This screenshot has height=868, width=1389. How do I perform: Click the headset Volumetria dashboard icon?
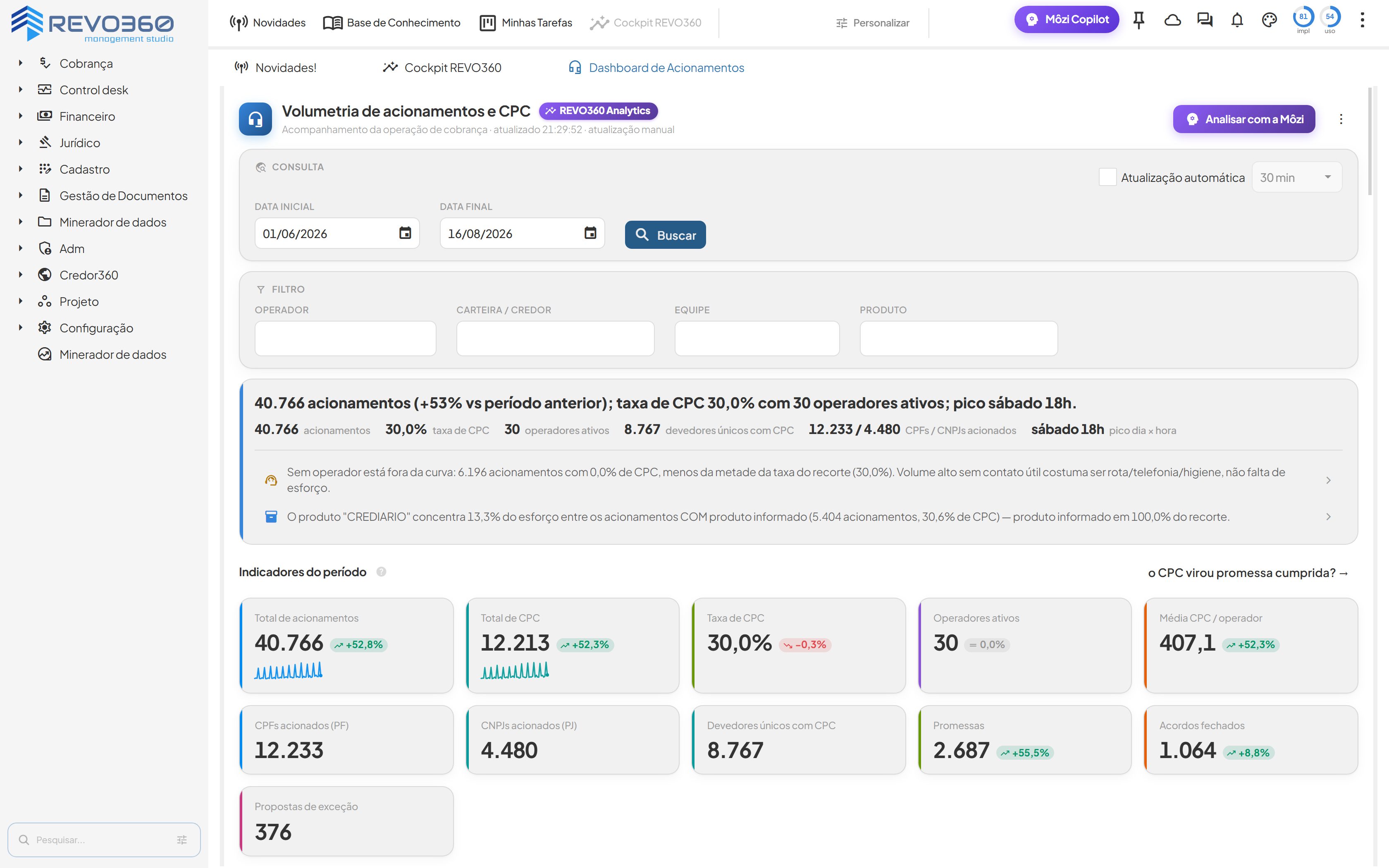coord(255,119)
